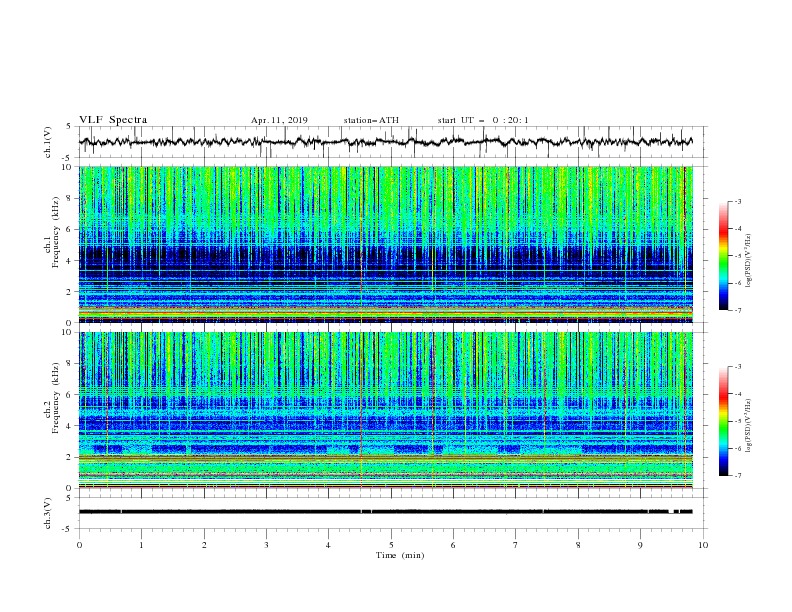Viewport: 792px width, 612px height.
Task: Click the "-7" tick on ch.2 colorbar
Action: (738, 476)
